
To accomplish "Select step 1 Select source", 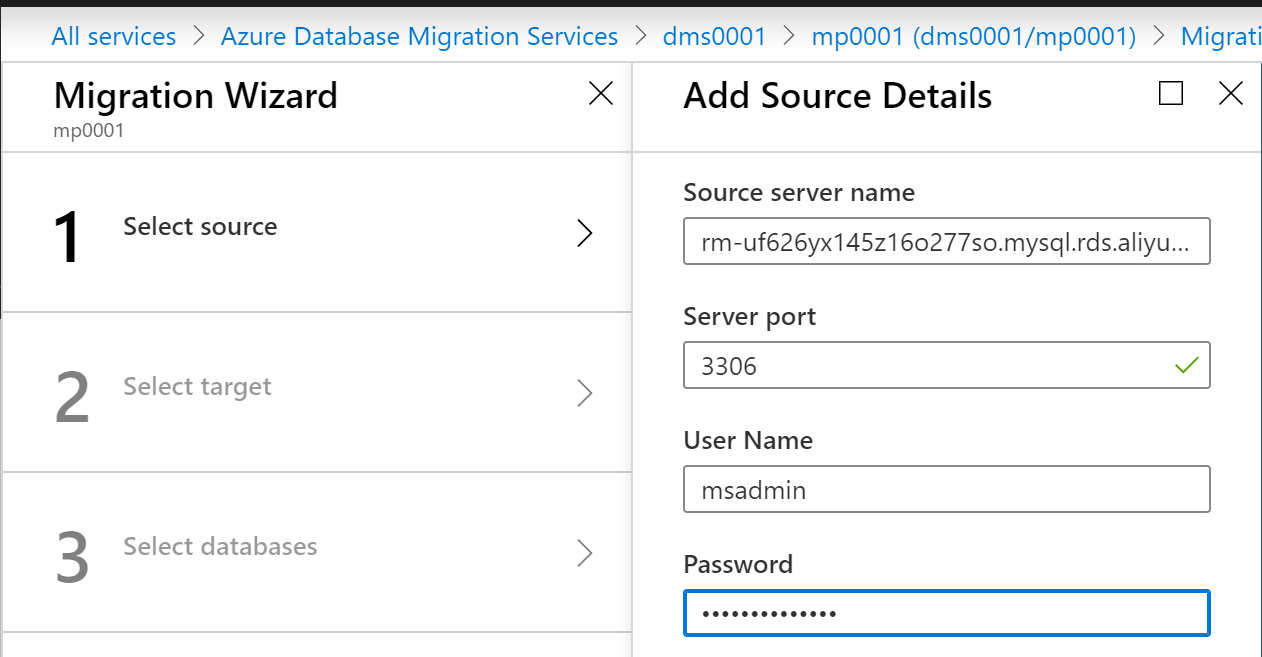I will (200, 227).
